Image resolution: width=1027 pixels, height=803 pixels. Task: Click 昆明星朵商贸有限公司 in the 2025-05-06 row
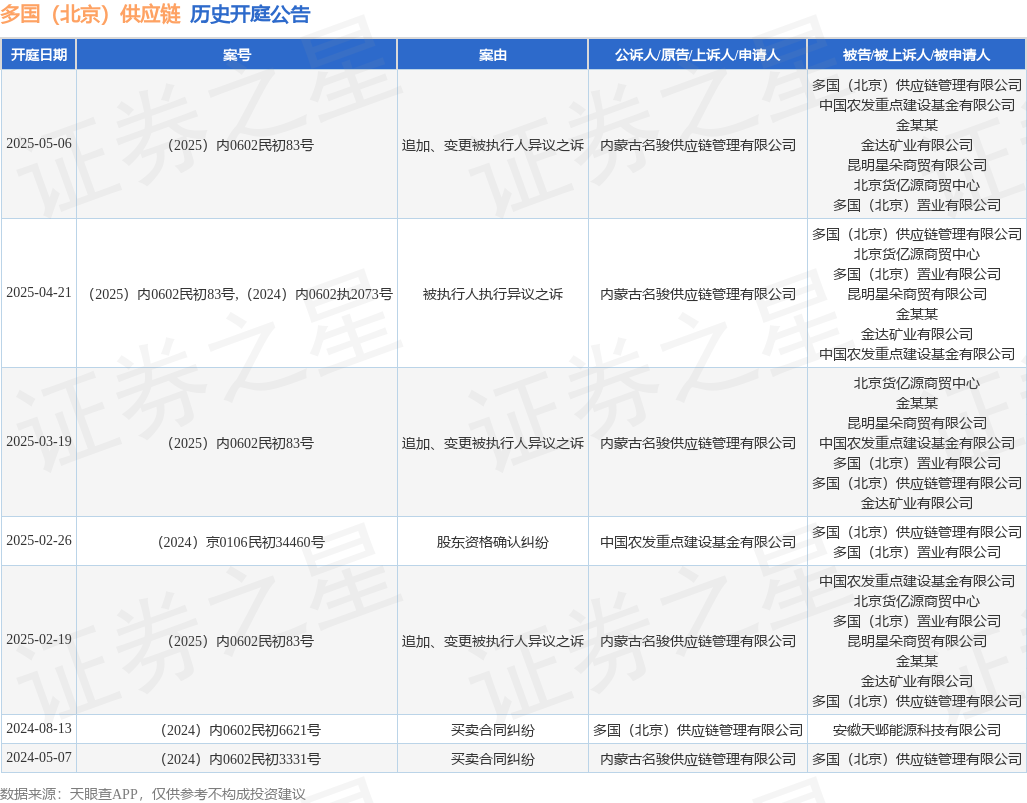click(x=916, y=165)
